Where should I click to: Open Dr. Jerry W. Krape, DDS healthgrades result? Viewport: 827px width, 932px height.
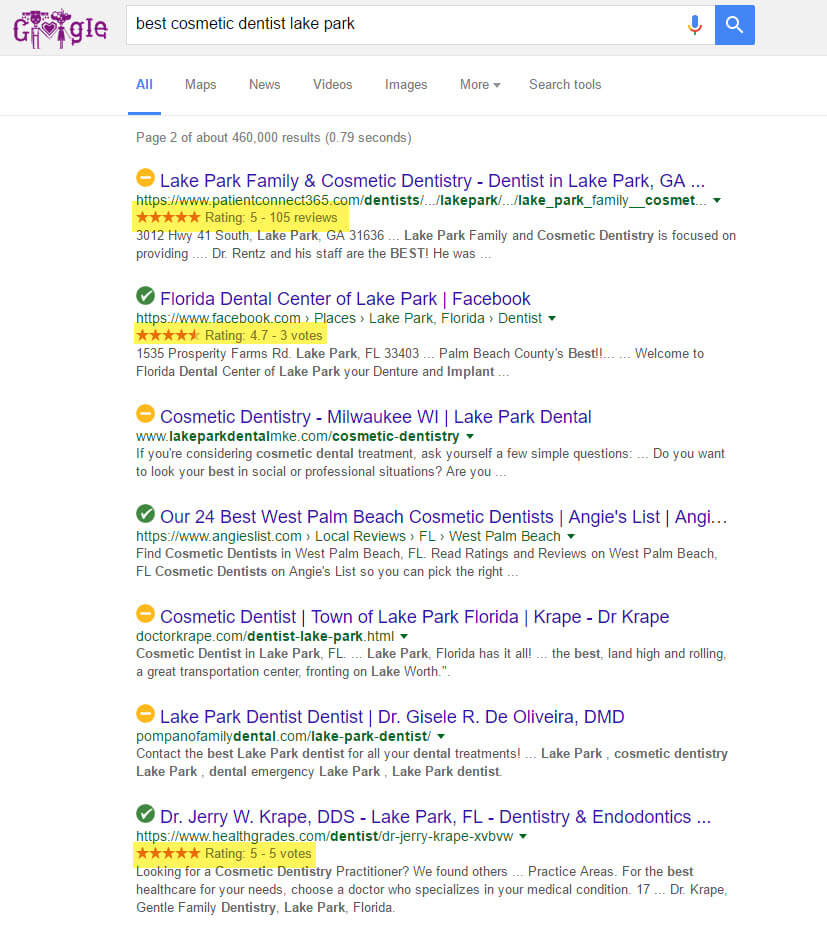[436, 817]
